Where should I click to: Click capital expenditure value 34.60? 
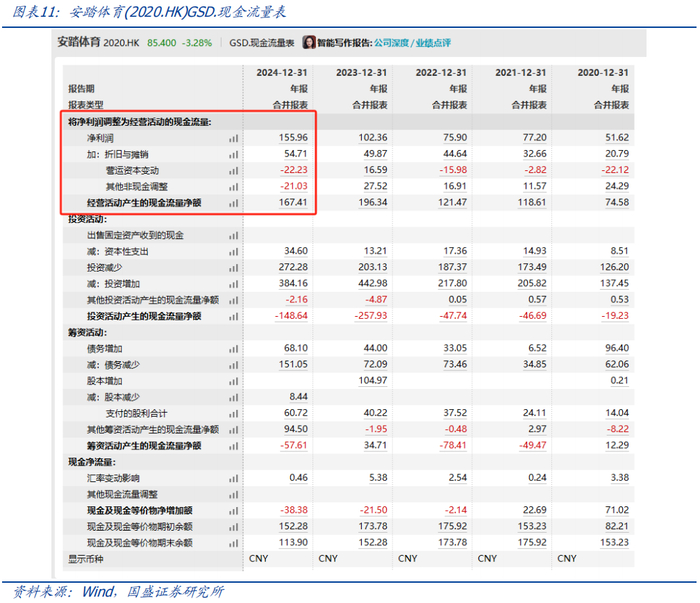(296, 251)
